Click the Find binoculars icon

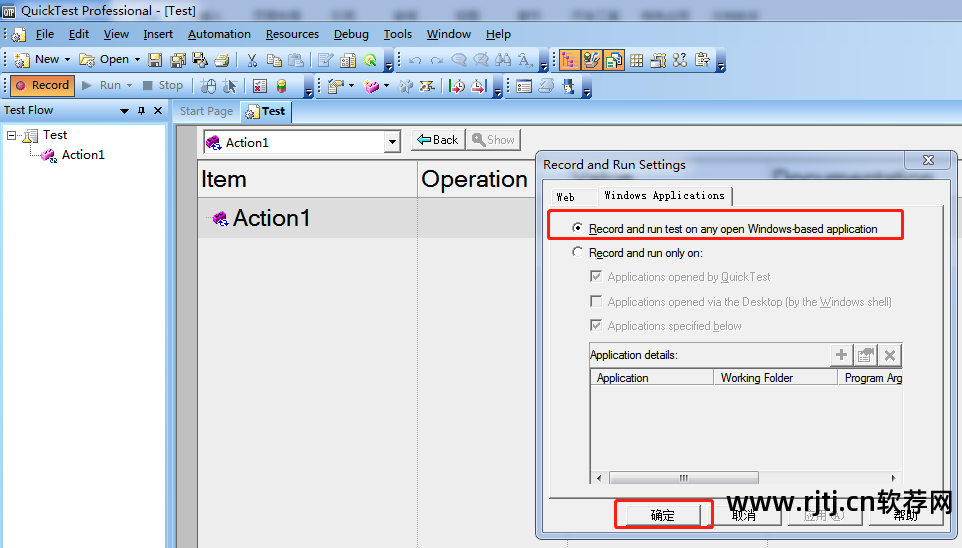pyautogui.click(x=503, y=60)
